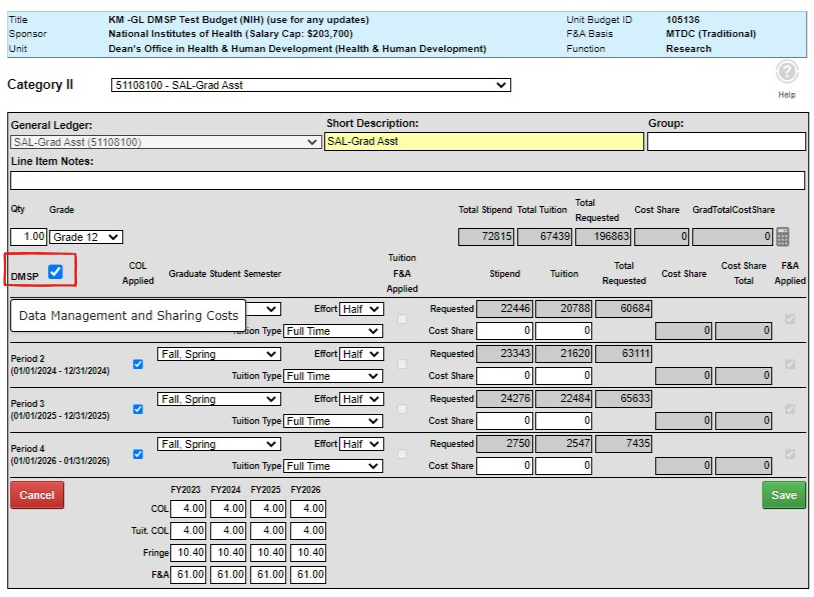Open the Help question mark icon

pyautogui.click(x=786, y=69)
